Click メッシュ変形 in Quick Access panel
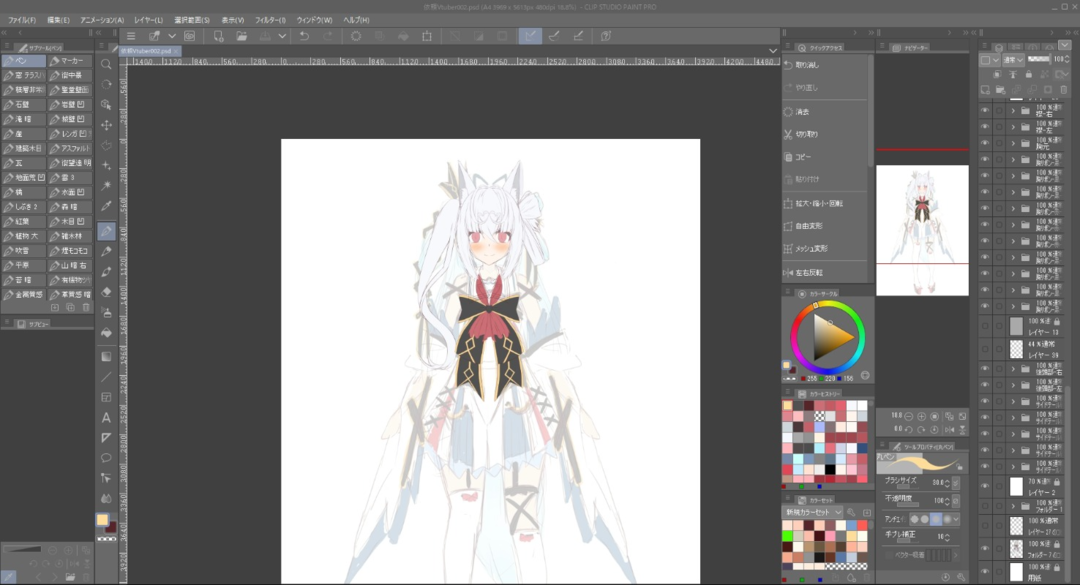This screenshot has height=585, width=1080. tap(810, 249)
